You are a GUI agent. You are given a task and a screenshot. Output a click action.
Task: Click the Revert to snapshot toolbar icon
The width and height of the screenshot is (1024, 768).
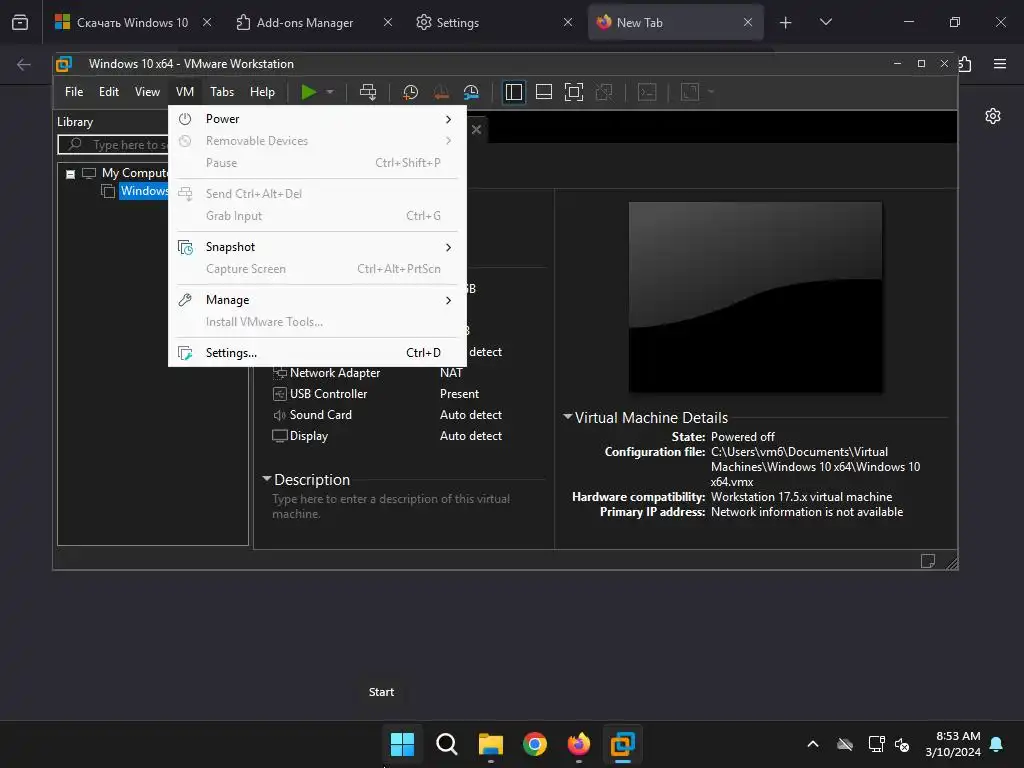click(x=441, y=92)
